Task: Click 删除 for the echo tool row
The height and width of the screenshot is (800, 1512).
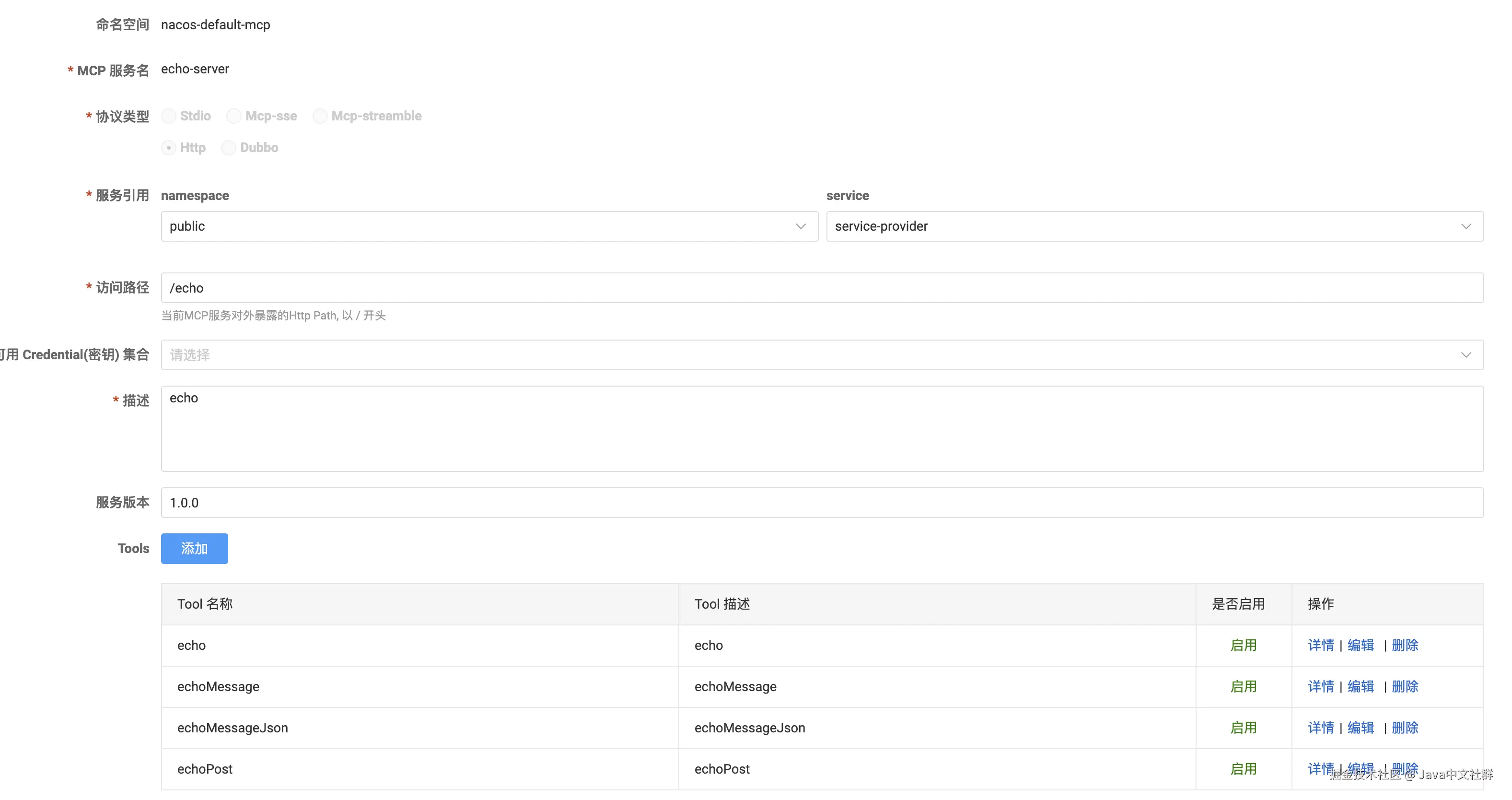Action: coord(1405,645)
